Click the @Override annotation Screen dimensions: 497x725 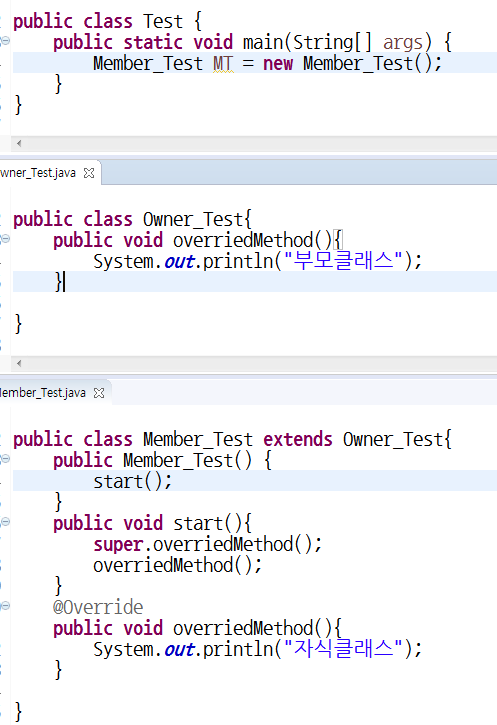pyautogui.click(x=98, y=607)
